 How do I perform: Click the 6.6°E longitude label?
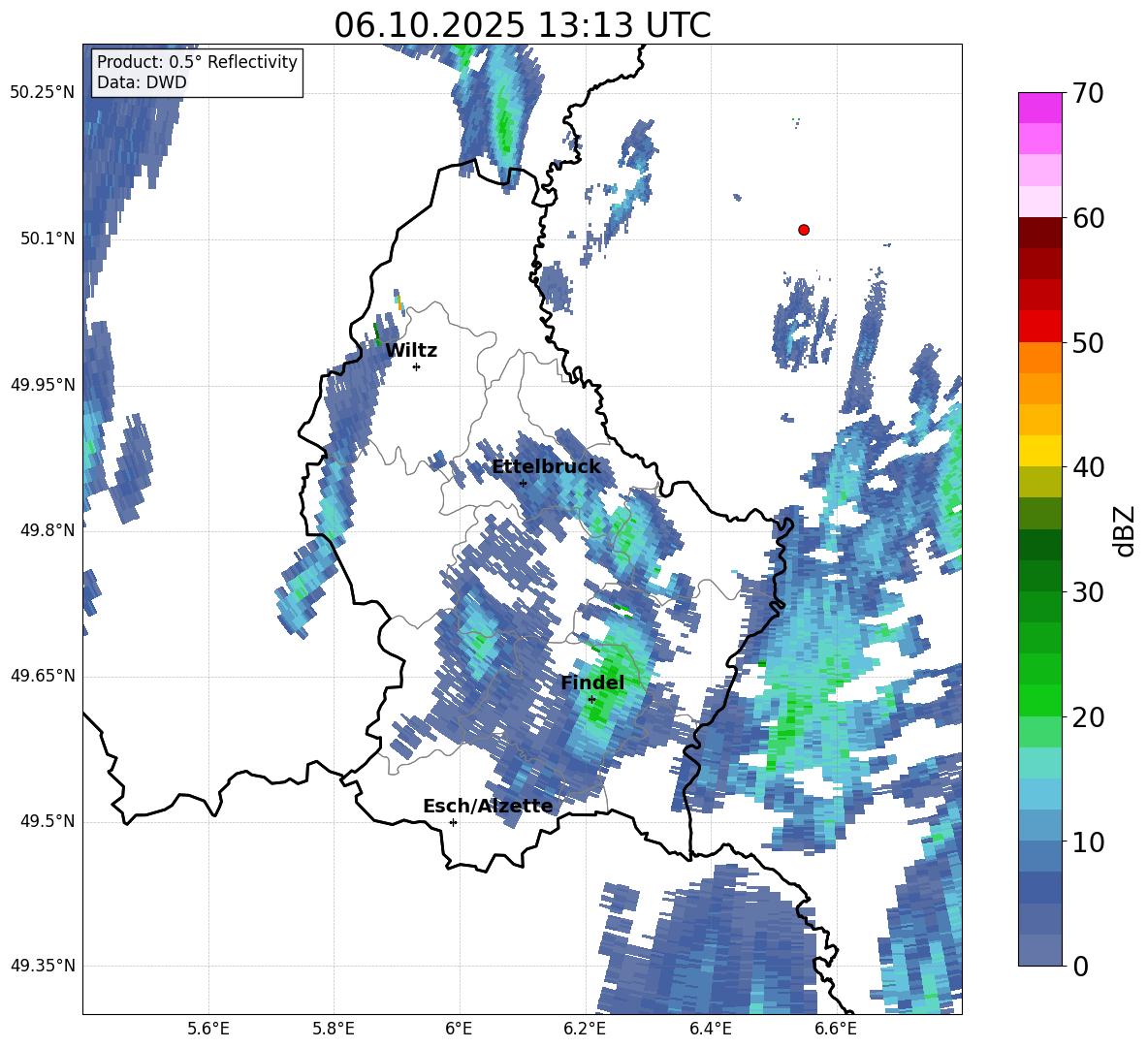[836, 1029]
